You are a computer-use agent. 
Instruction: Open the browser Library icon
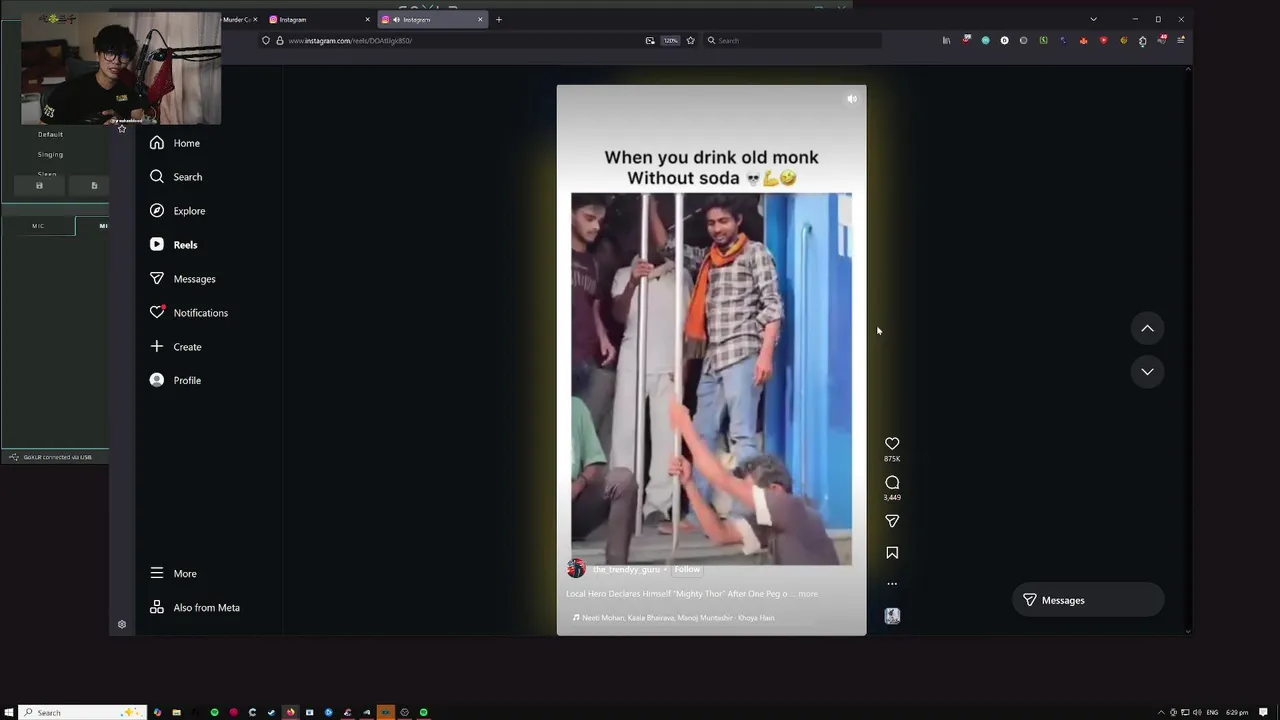click(x=946, y=40)
